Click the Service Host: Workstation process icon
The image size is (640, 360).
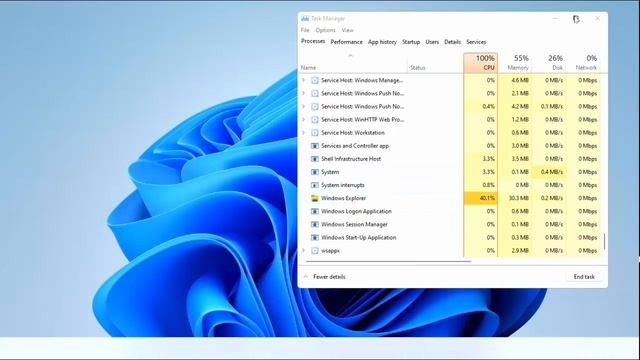coord(315,133)
